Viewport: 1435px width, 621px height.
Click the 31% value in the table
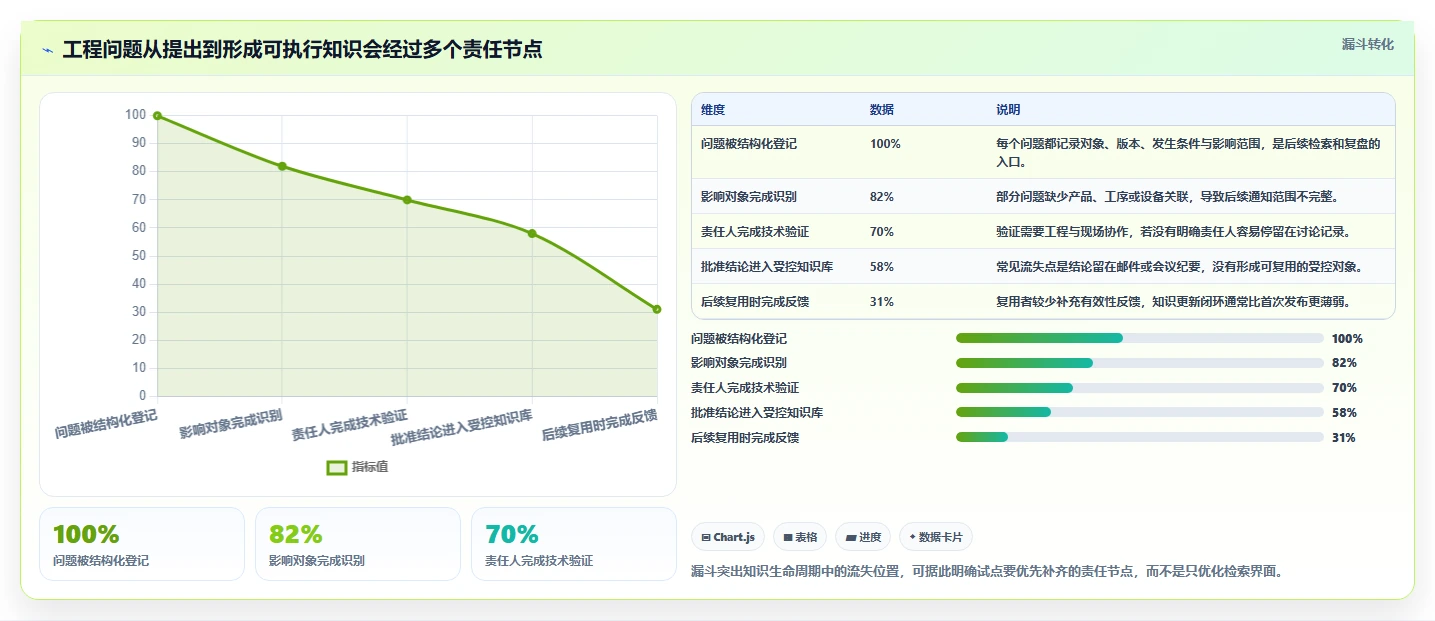(882, 302)
